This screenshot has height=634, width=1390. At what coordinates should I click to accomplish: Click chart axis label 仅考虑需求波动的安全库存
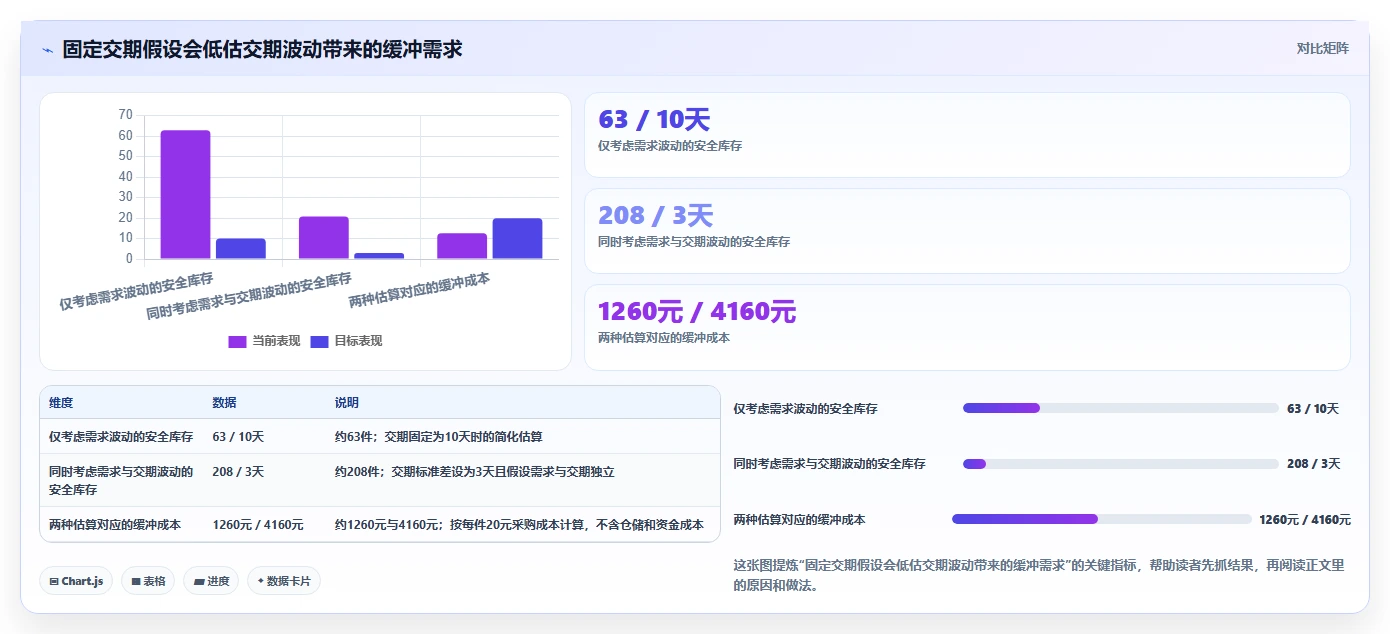point(136,291)
